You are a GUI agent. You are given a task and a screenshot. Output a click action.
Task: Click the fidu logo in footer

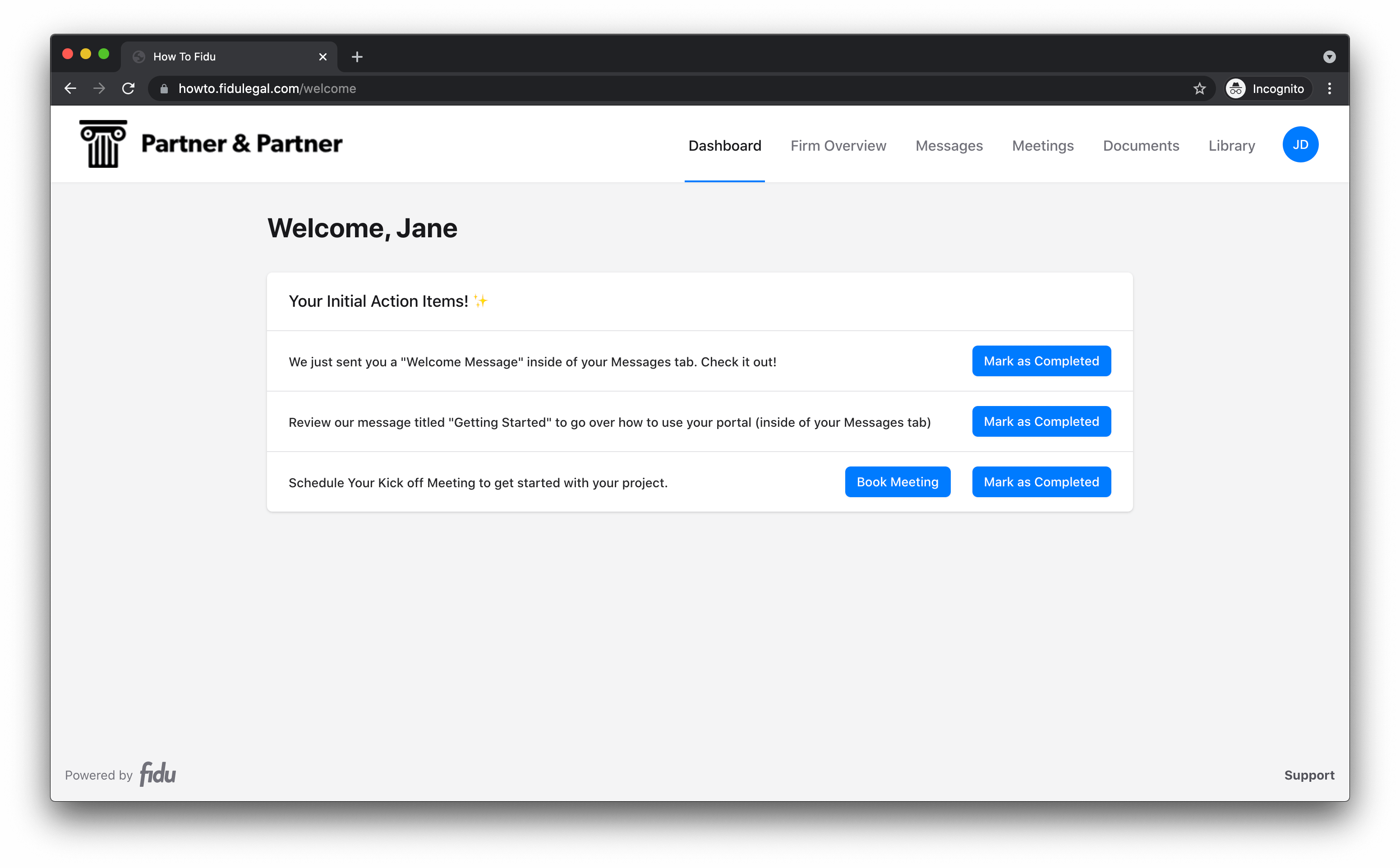pos(158,774)
